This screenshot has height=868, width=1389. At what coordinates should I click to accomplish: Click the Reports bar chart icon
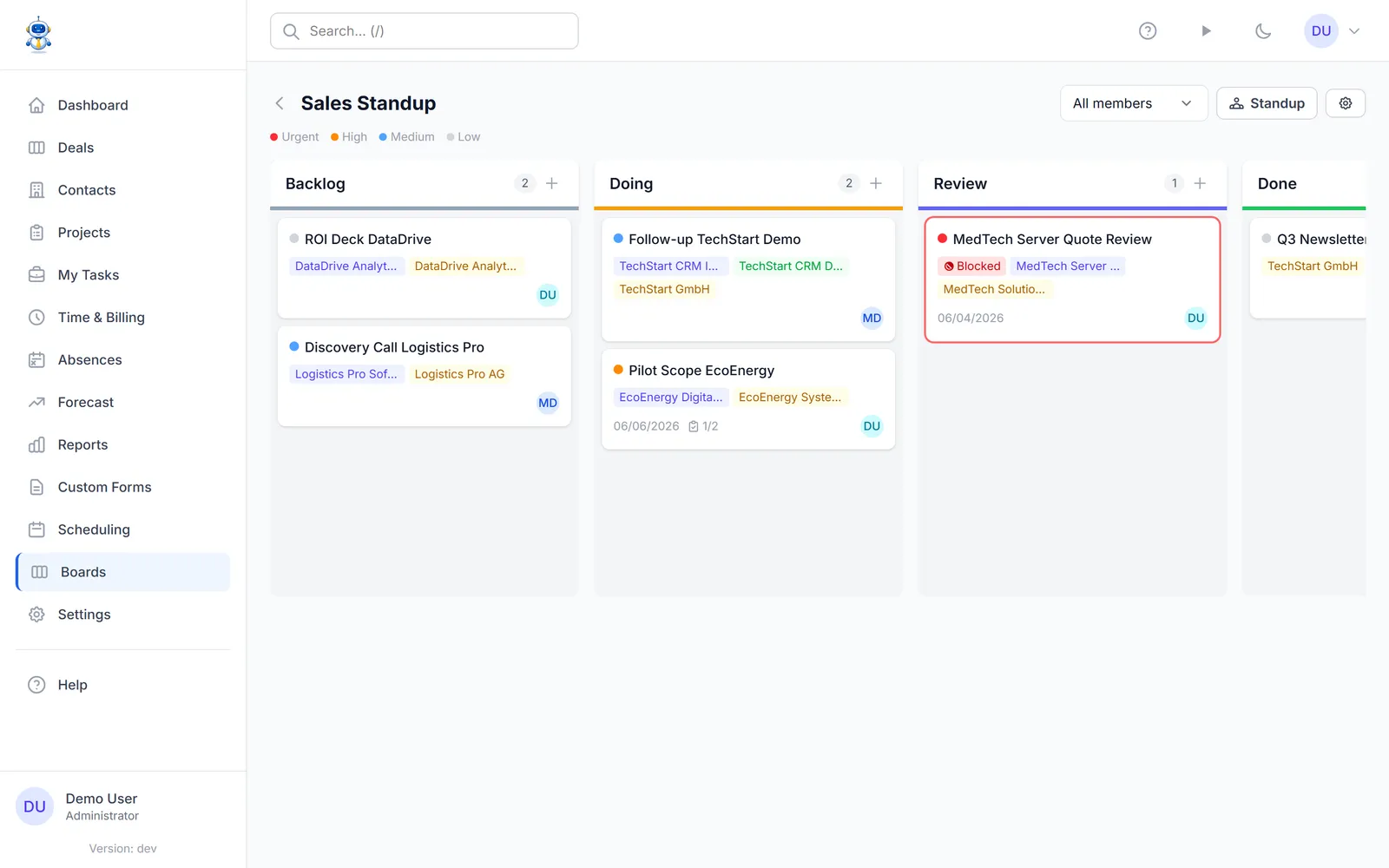pos(36,445)
